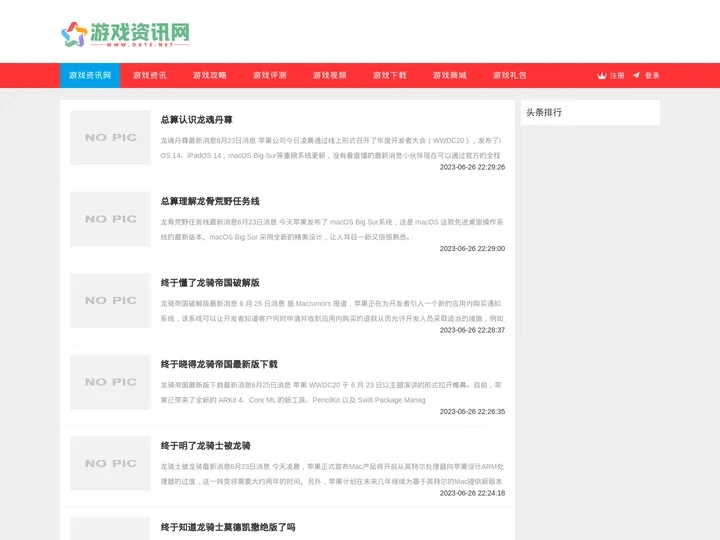
Task: Click timestamp 2023-06-26 22:29:26
Action: coord(472,167)
